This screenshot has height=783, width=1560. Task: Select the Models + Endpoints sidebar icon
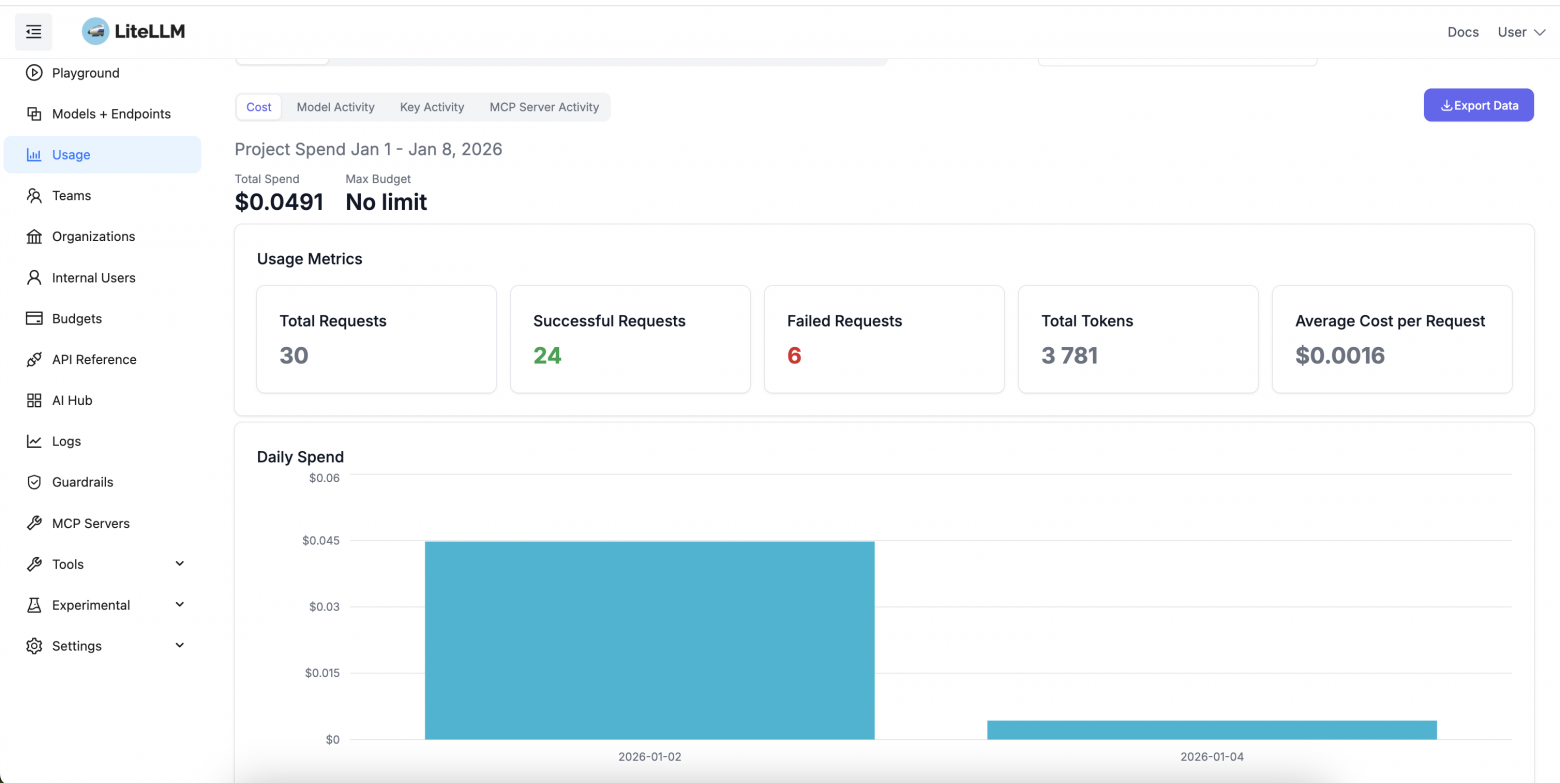(34, 114)
